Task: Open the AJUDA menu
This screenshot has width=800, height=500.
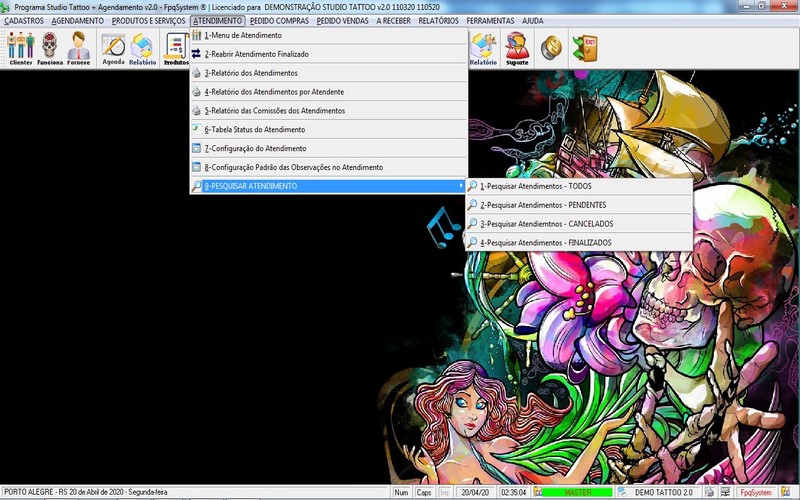Action: coord(533,21)
